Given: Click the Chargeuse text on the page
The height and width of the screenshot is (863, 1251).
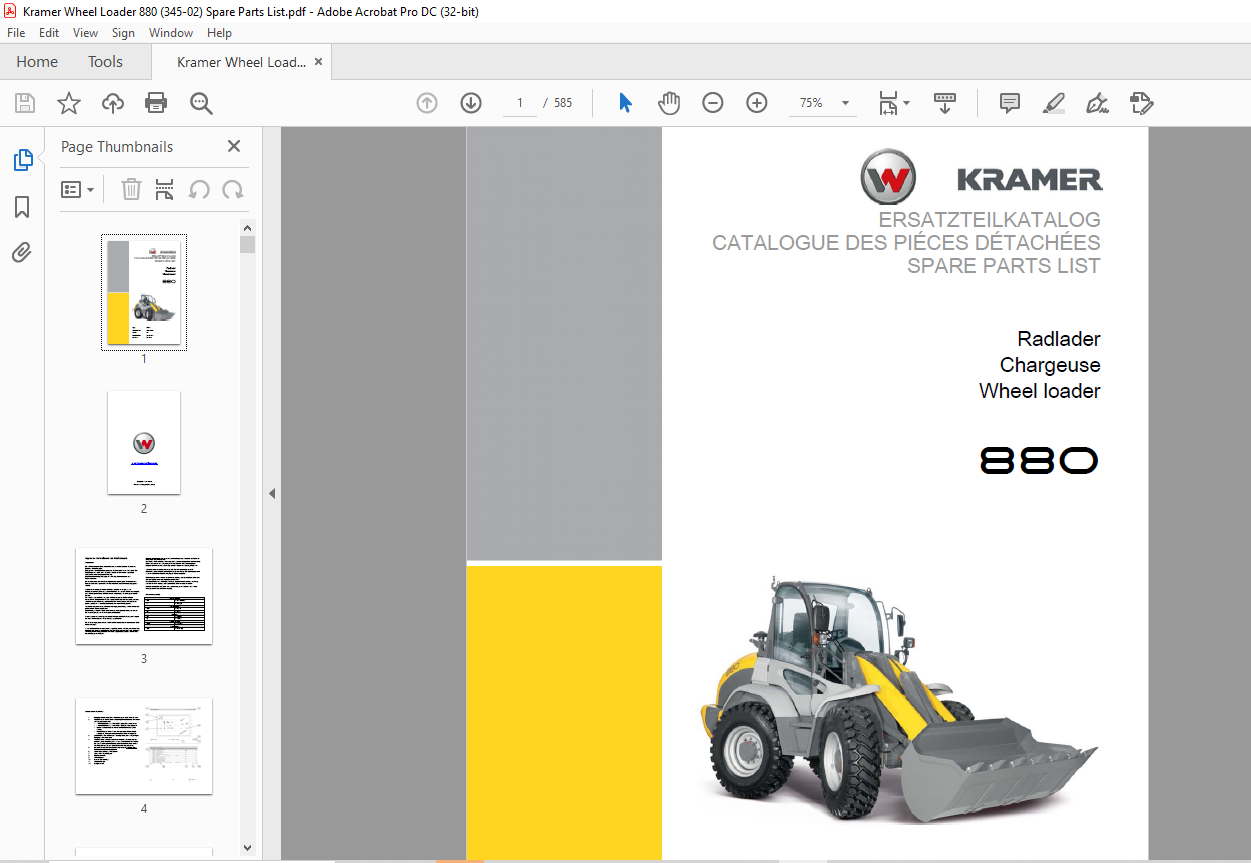Looking at the screenshot, I should 1050,365.
